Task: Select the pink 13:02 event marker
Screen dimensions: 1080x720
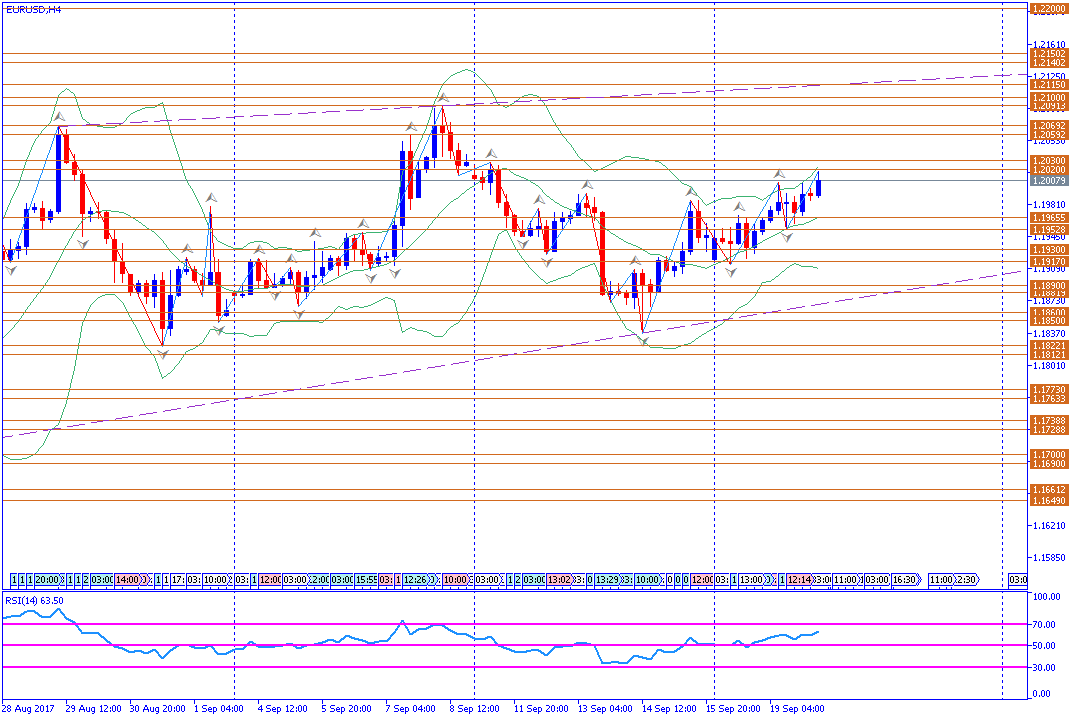Action: (558, 579)
